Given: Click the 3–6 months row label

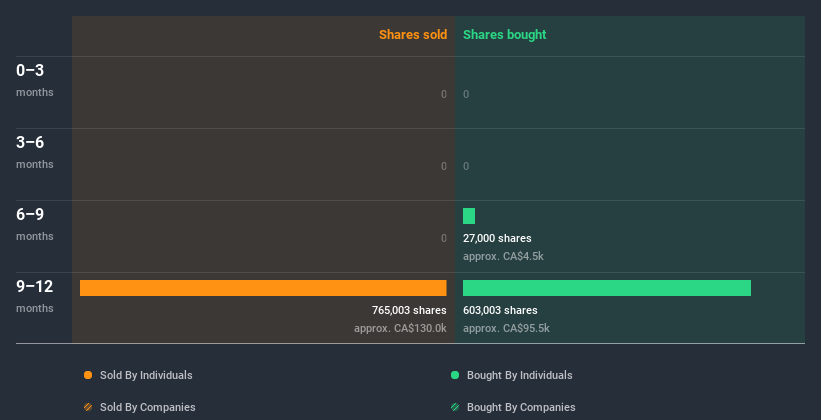Looking at the screenshot, I should [x=35, y=152].
